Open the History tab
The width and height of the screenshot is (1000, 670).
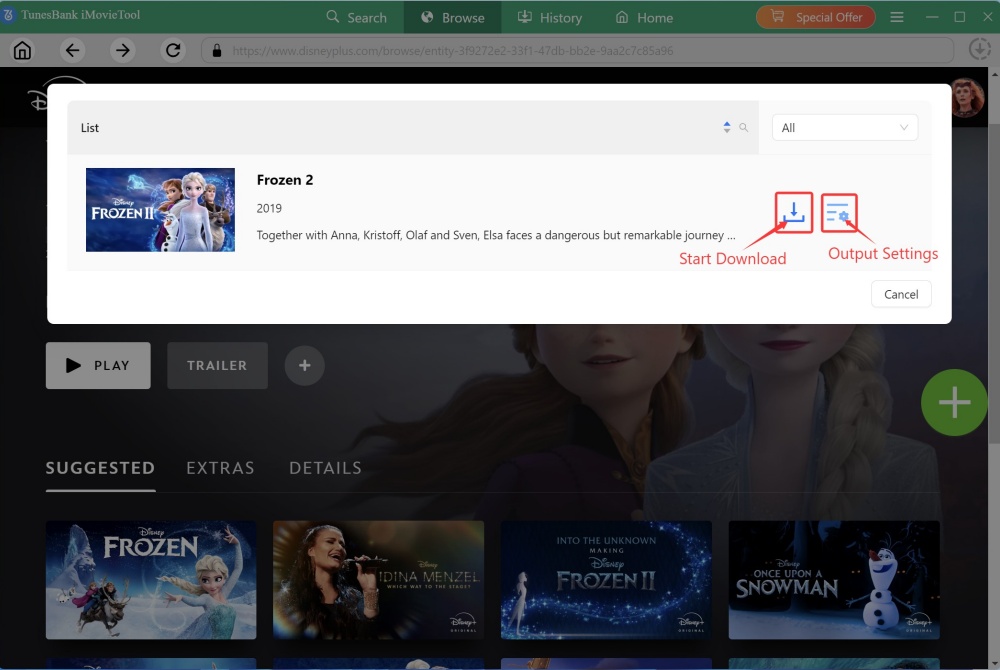pyautogui.click(x=549, y=17)
